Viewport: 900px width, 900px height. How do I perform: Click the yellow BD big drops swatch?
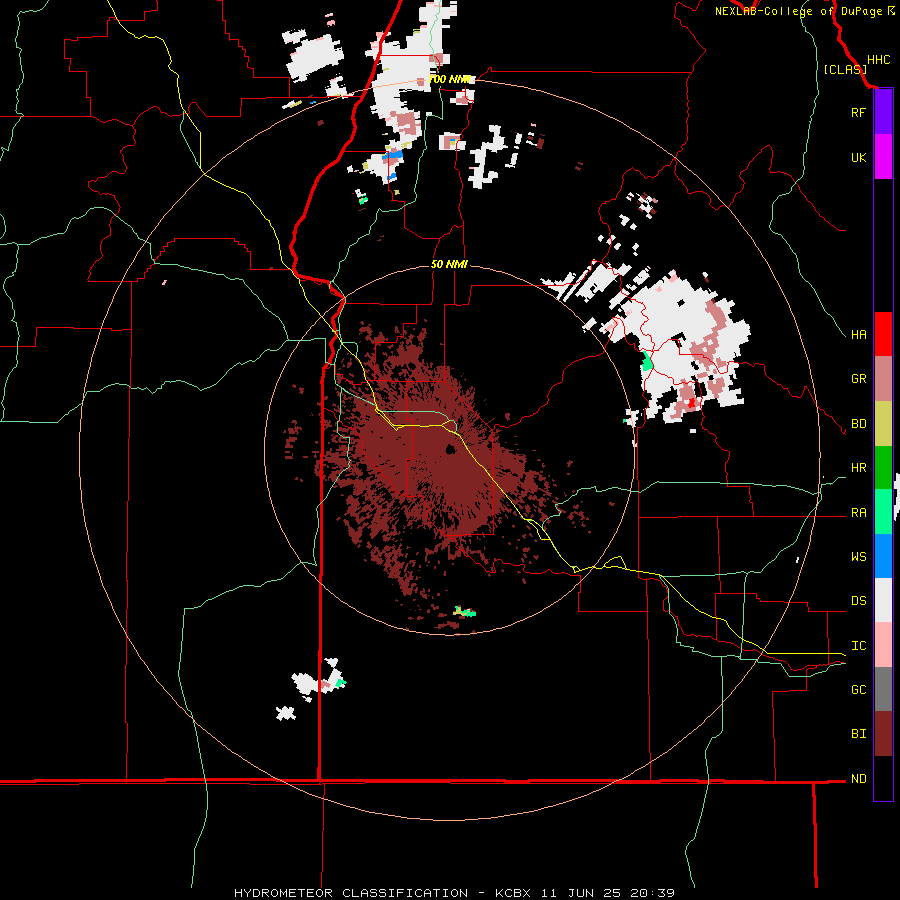click(883, 424)
